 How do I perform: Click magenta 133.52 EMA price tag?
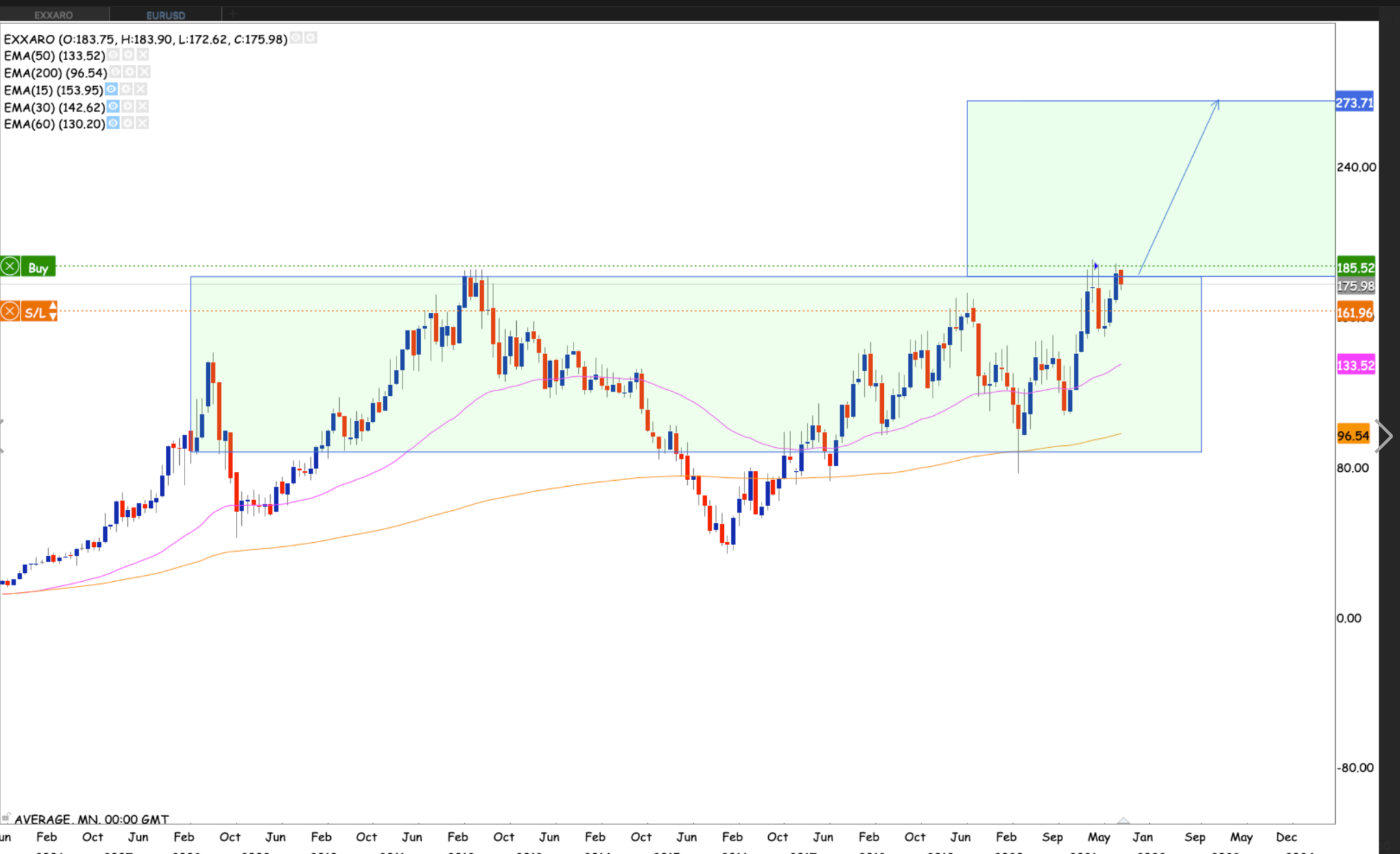click(x=1355, y=365)
